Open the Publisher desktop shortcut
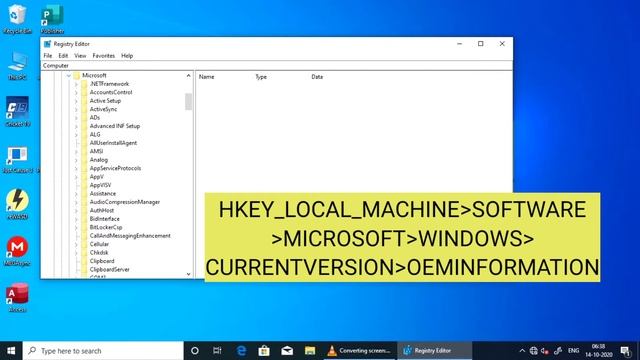The image size is (640, 360). 52,18
